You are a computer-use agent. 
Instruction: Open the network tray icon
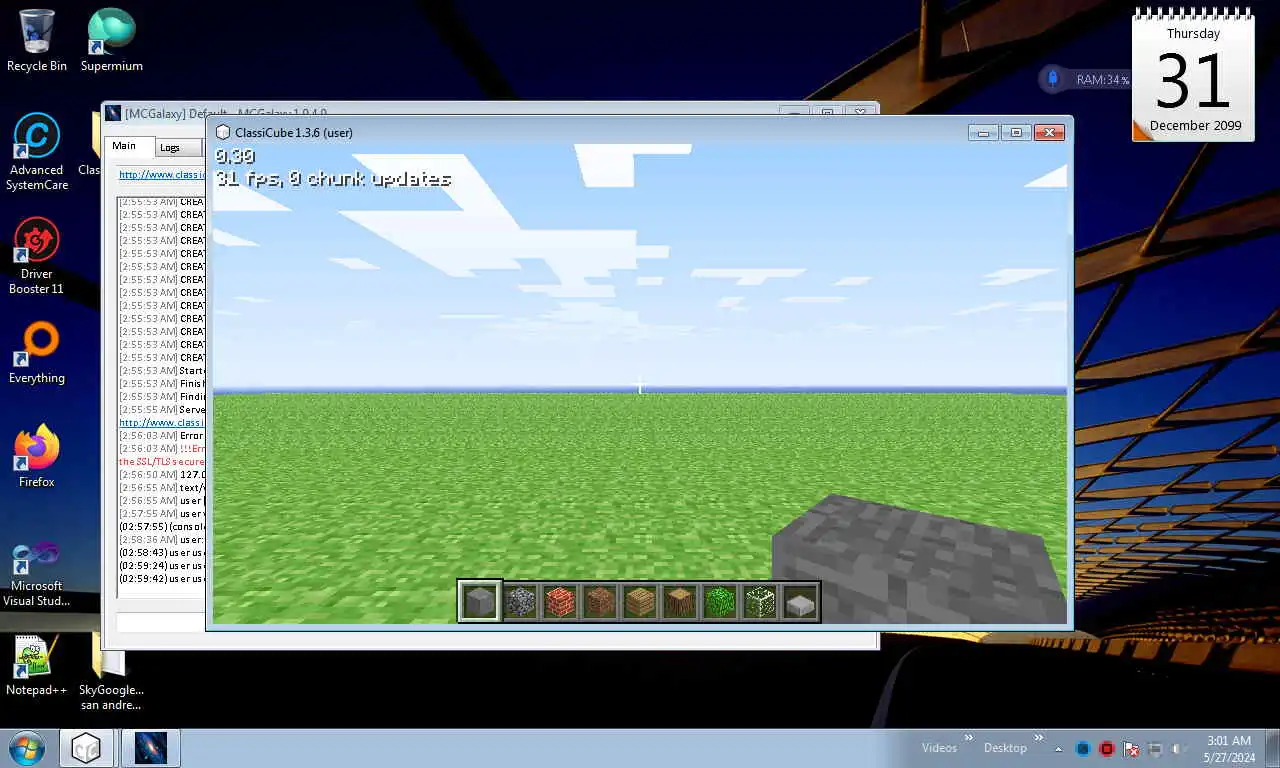pyautogui.click(x=1155, y=749)
